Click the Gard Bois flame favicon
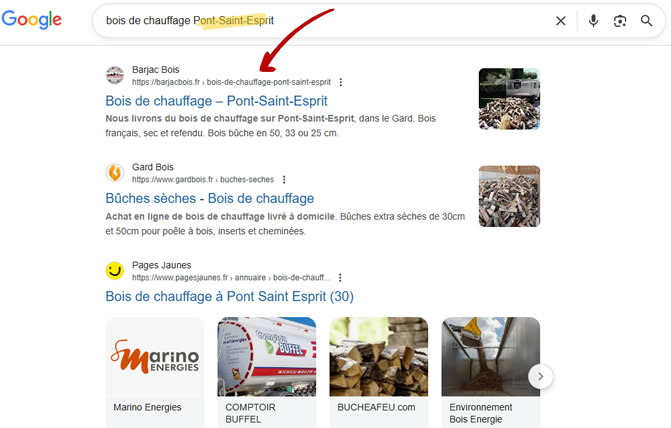 115,172
